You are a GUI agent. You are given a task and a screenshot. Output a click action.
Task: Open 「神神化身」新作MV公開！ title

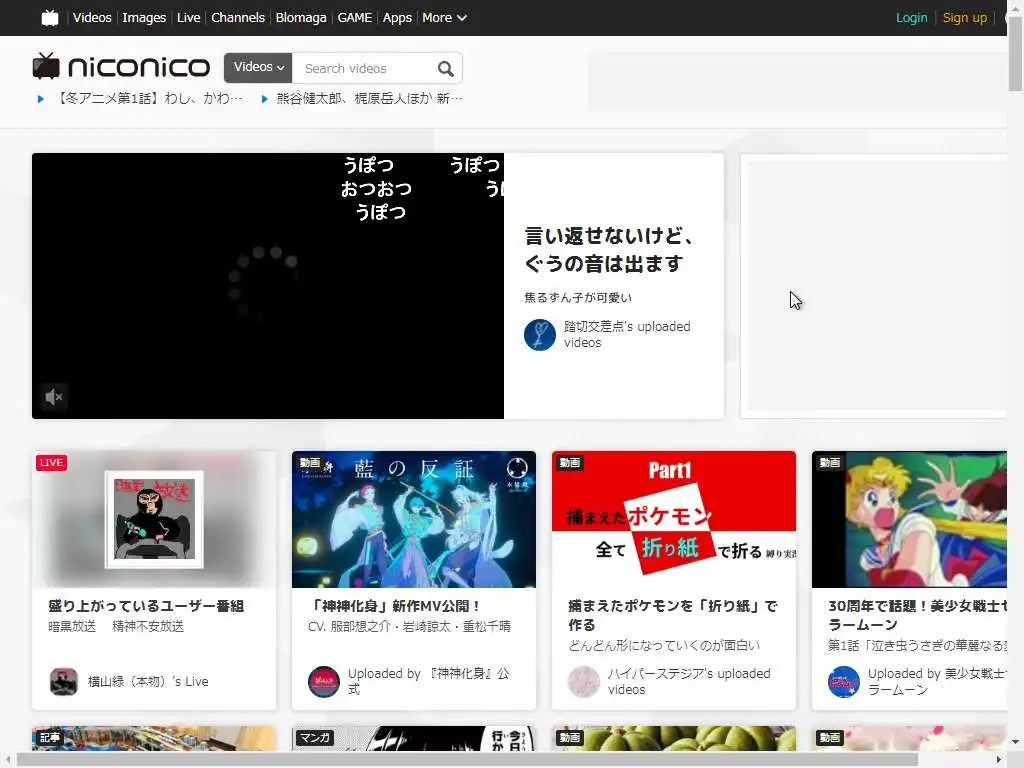point(395,606)
